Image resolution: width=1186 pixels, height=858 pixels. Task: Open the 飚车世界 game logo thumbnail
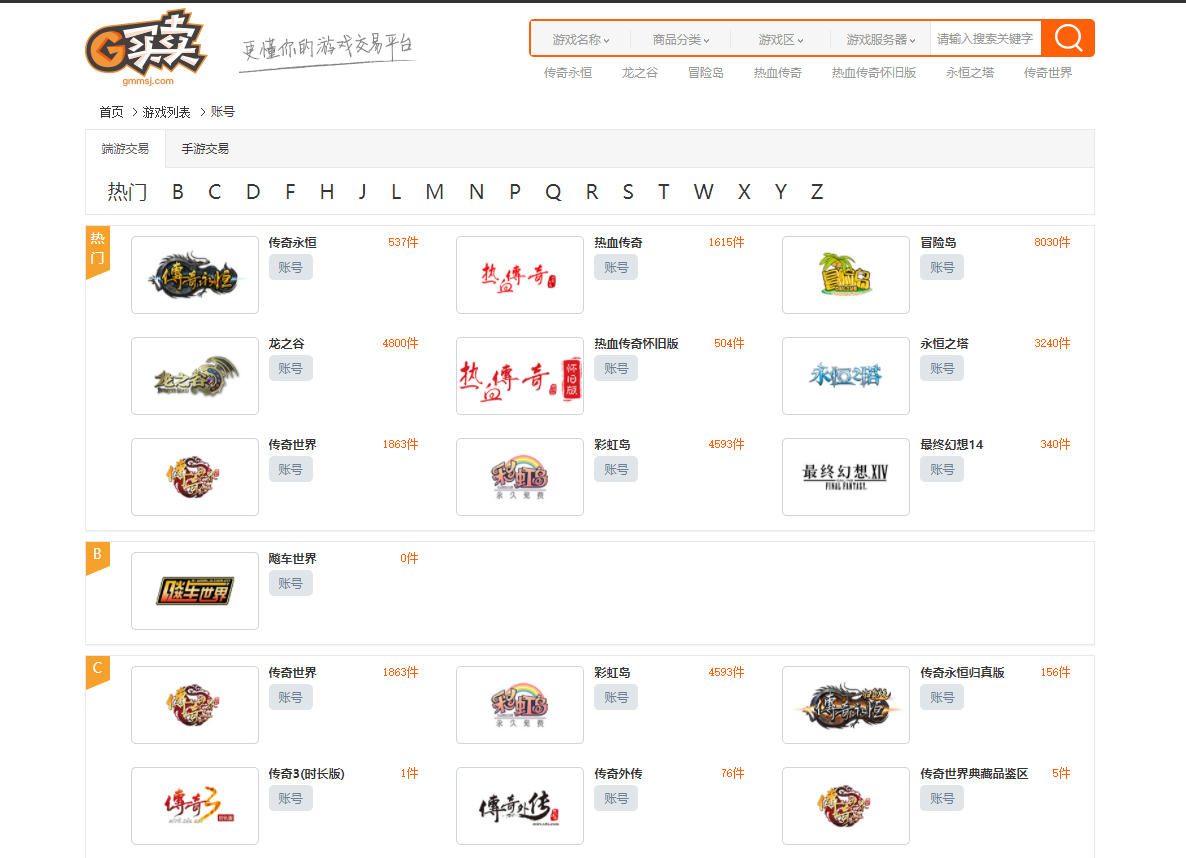point(195,591)
